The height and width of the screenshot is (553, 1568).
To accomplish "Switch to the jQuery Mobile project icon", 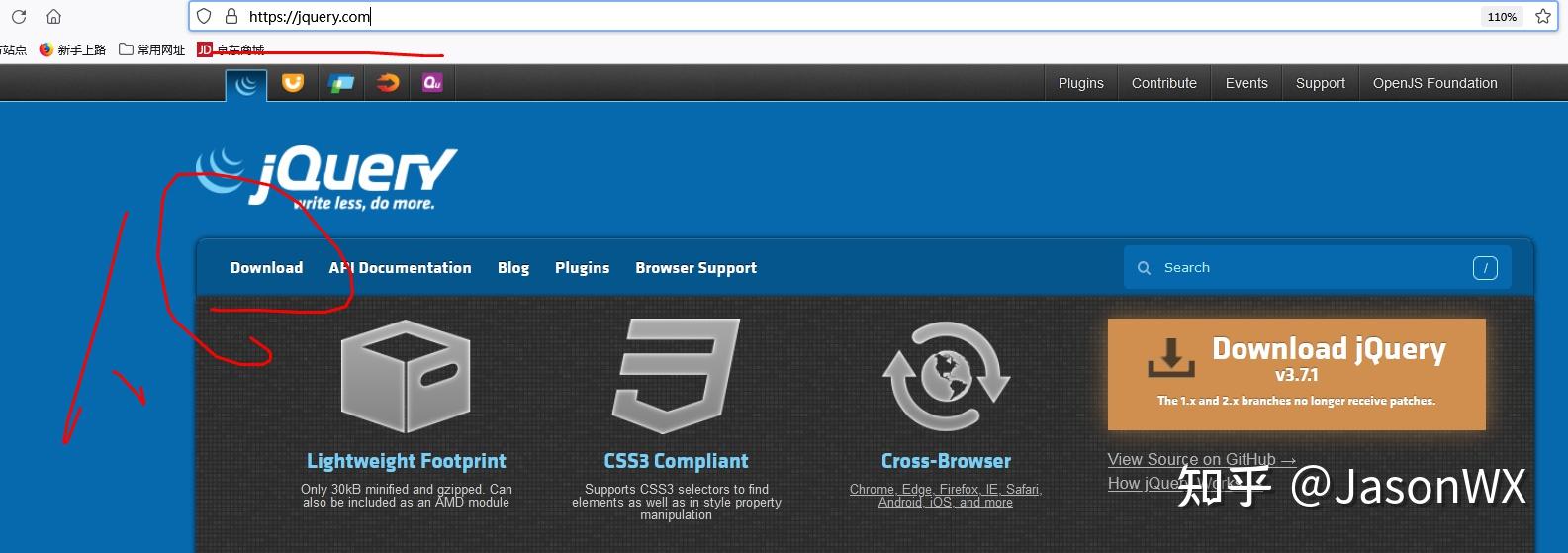I will [x=340, y=83].
